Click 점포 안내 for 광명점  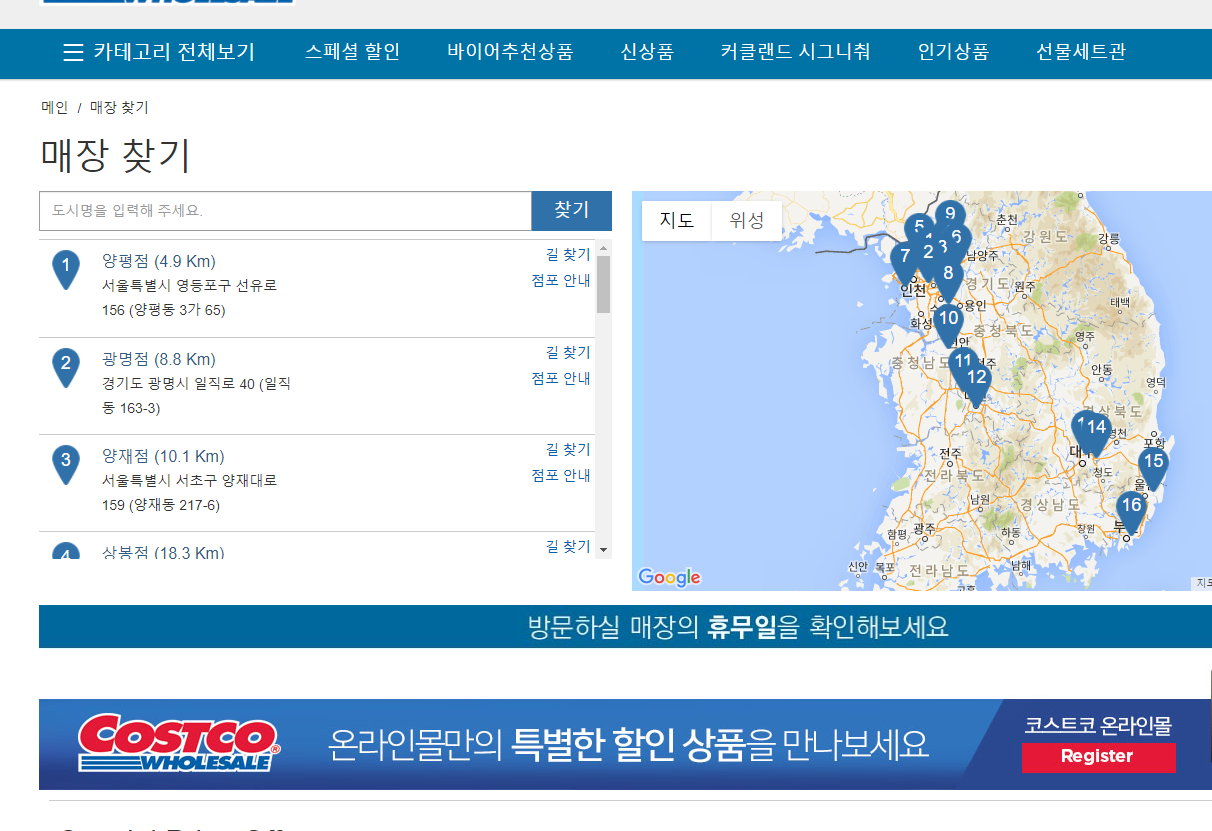pyautogui.click(x=561, y=379)
